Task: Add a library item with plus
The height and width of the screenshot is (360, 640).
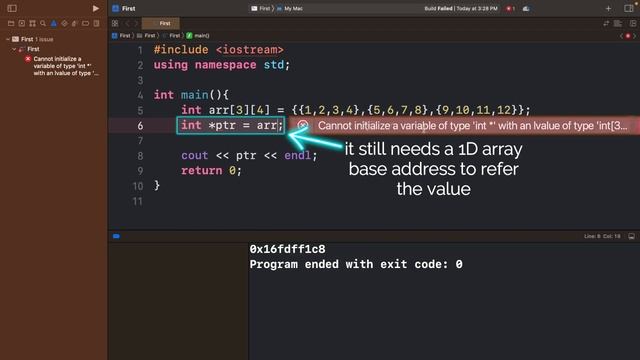Action: [608, 8]
